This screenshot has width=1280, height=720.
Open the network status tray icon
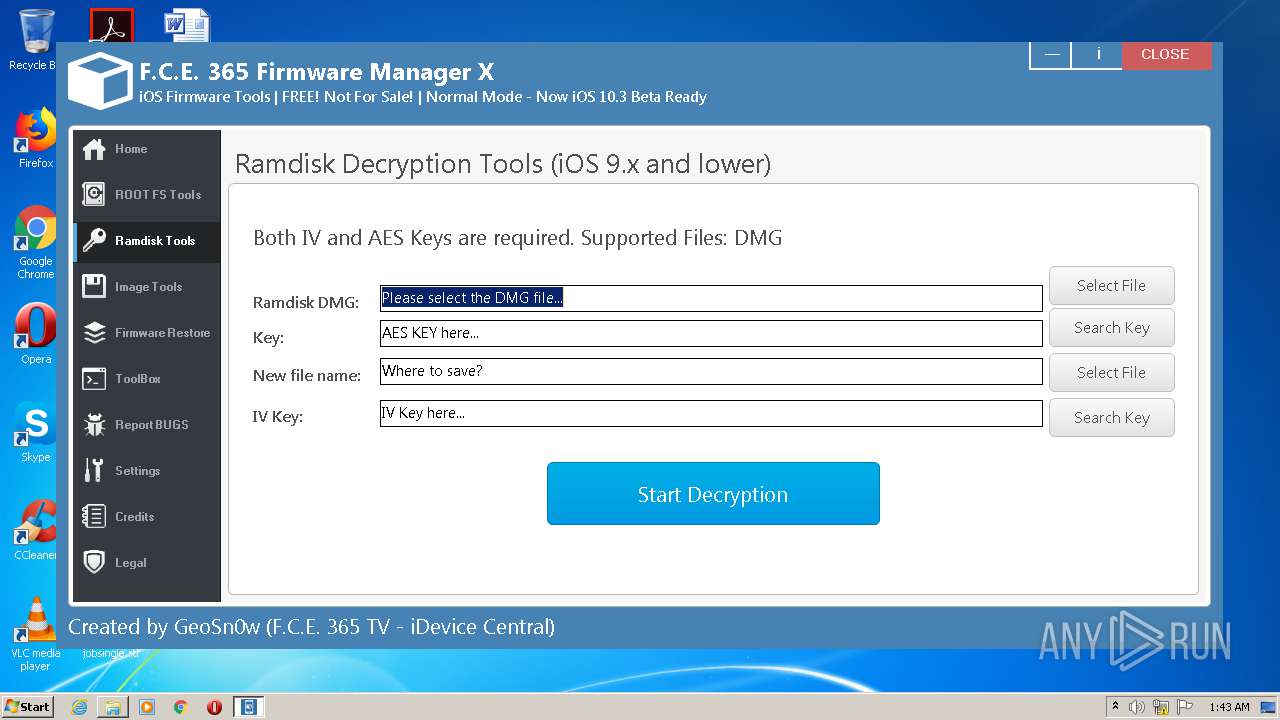tap(1161, 707)
